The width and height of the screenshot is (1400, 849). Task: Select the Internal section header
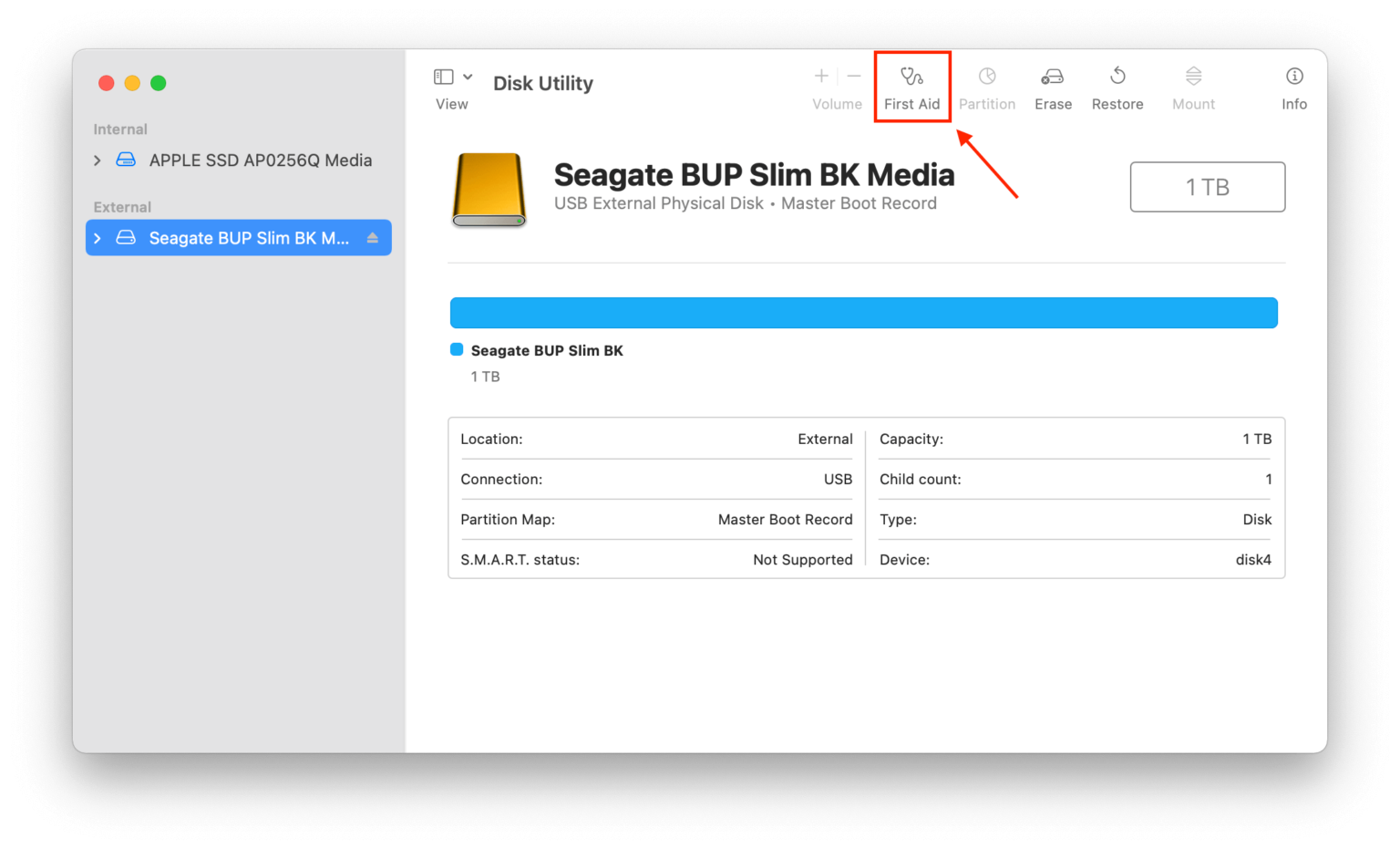pos(119,129)
